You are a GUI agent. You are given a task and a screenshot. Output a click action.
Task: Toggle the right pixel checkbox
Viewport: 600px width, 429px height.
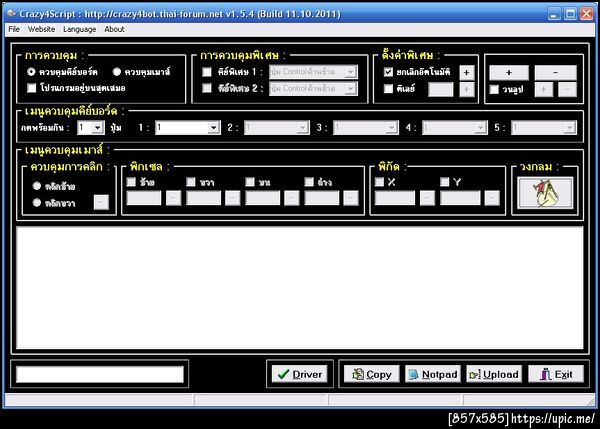pyautogui.click(x=191, y=182)
